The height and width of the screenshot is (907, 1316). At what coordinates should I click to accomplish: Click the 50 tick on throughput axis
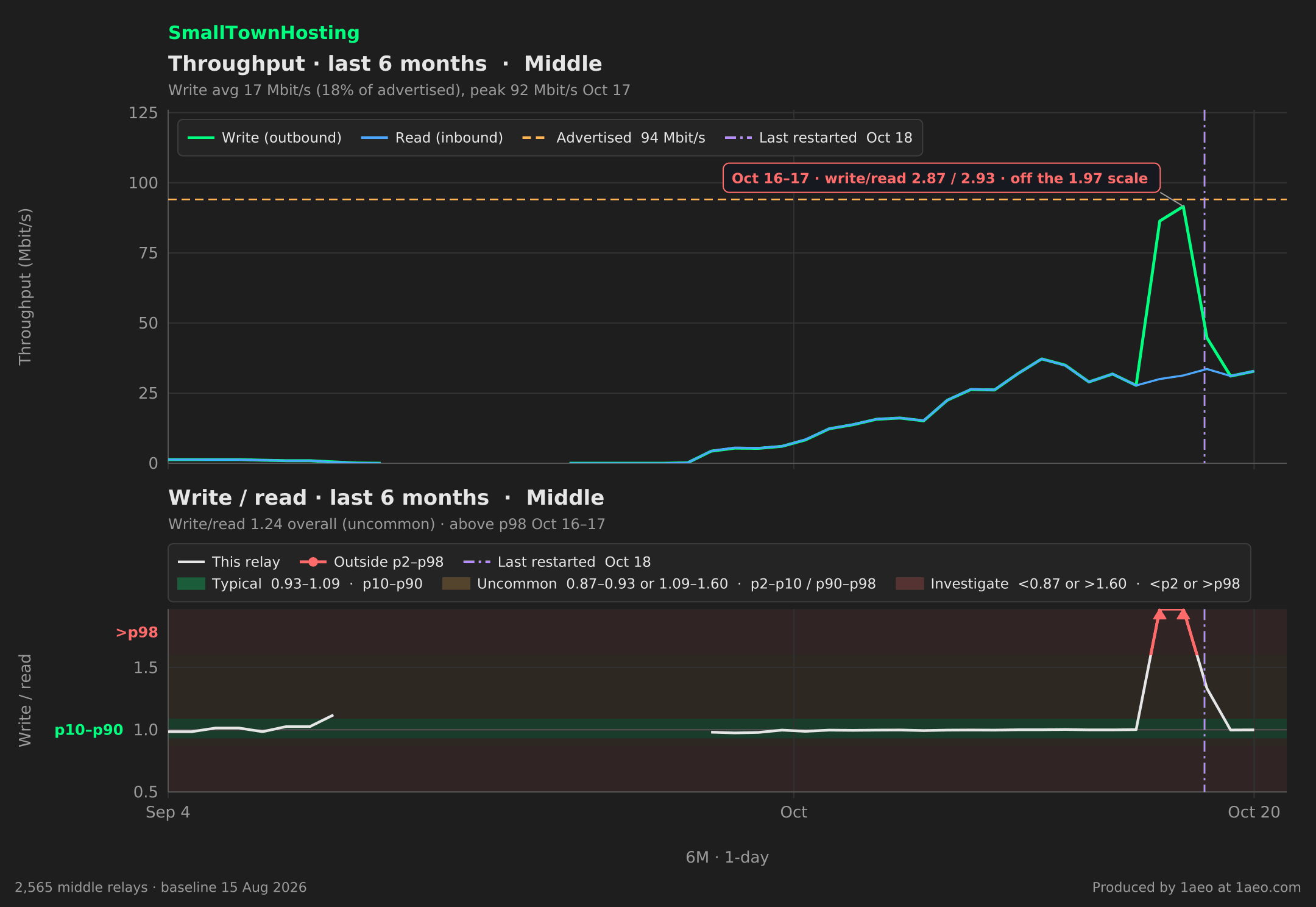148,323
